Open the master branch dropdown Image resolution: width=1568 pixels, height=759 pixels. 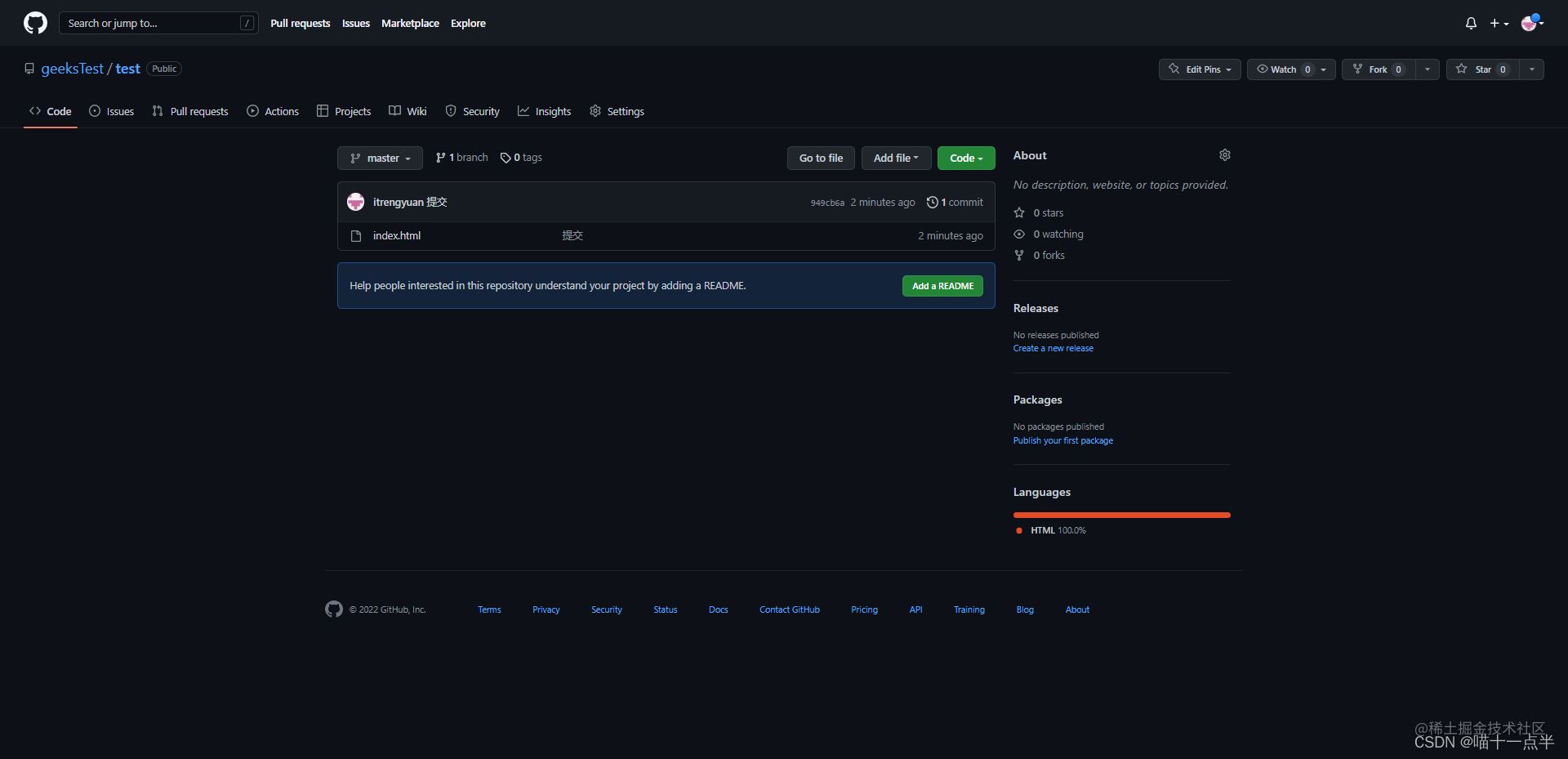tap(380, 158)
